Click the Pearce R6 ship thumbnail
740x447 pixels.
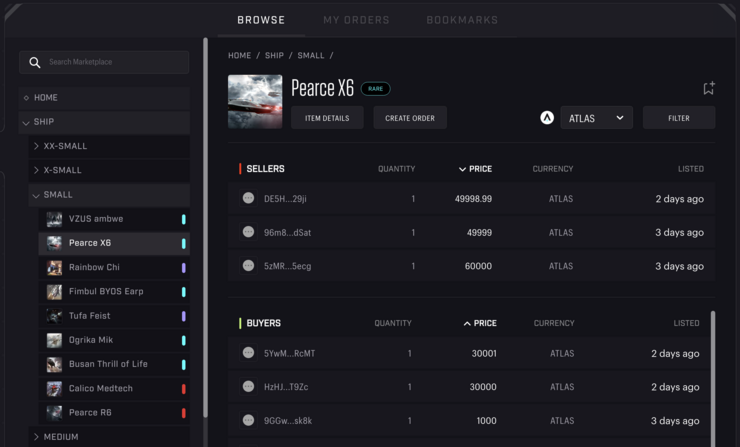pos(54,413)
